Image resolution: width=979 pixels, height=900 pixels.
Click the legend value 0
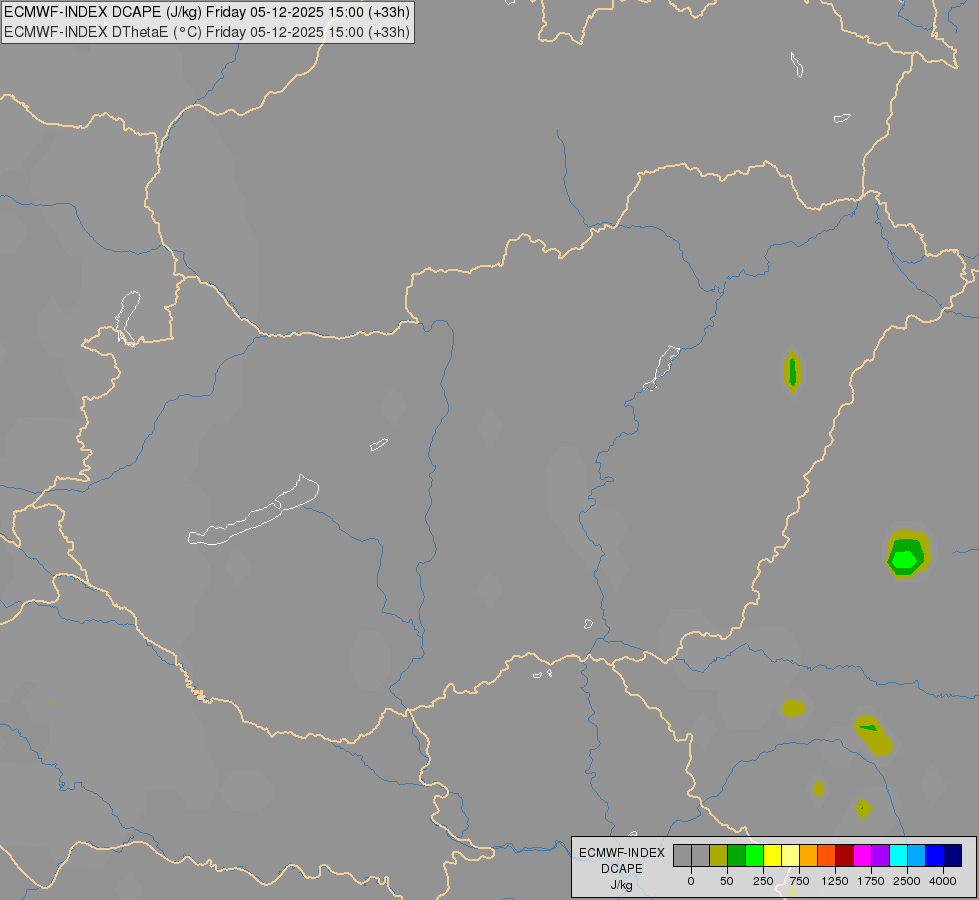tap(691, 881)
